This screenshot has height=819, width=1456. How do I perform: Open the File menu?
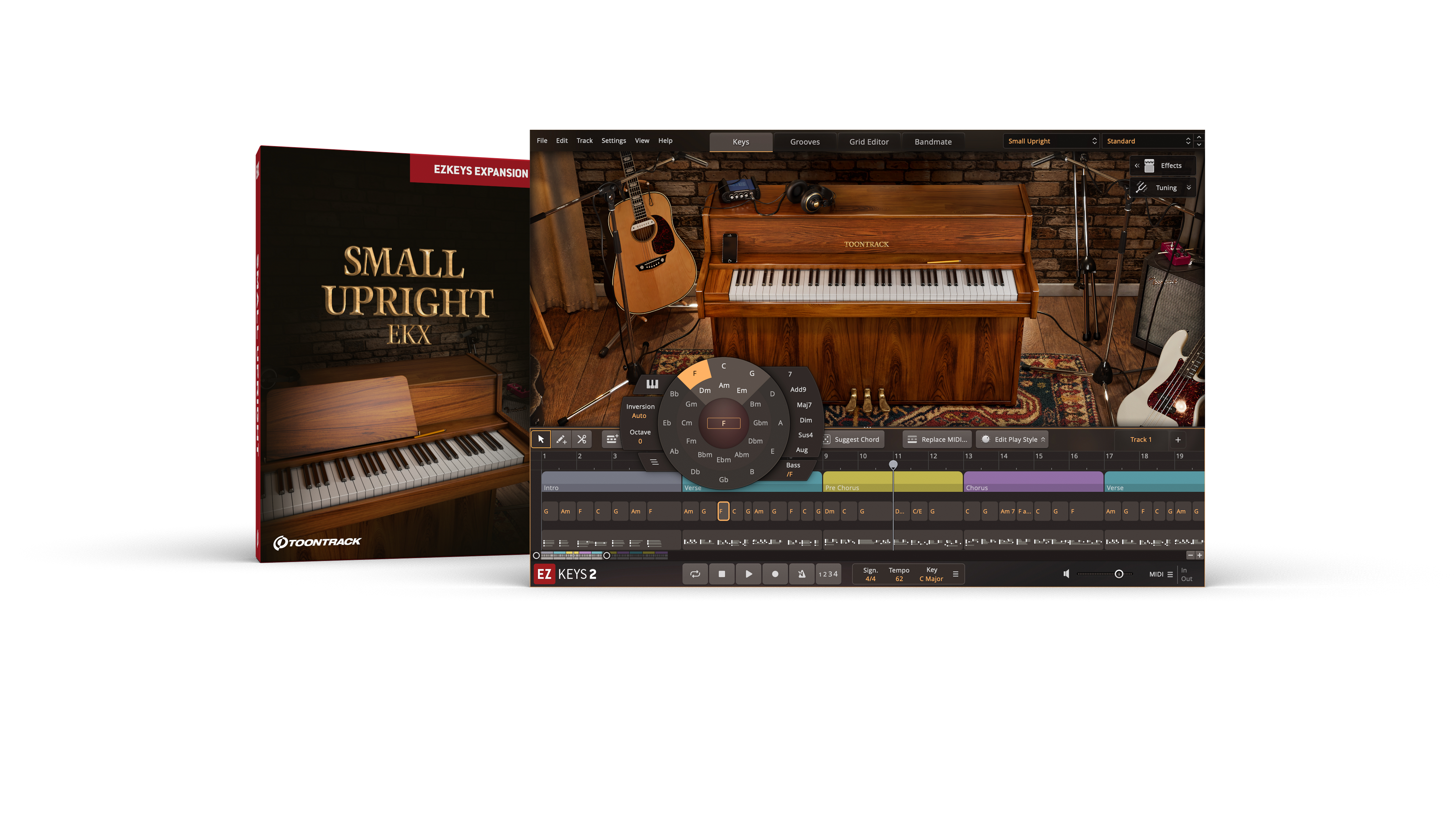541,140
